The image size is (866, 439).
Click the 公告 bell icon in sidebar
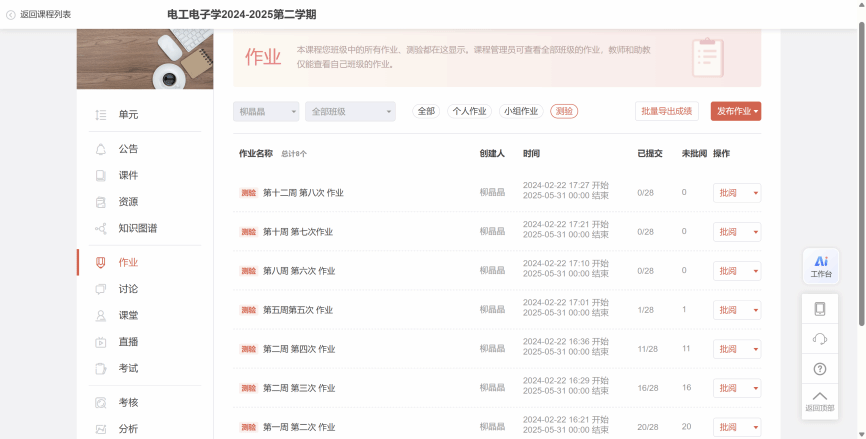coord(100,149)
